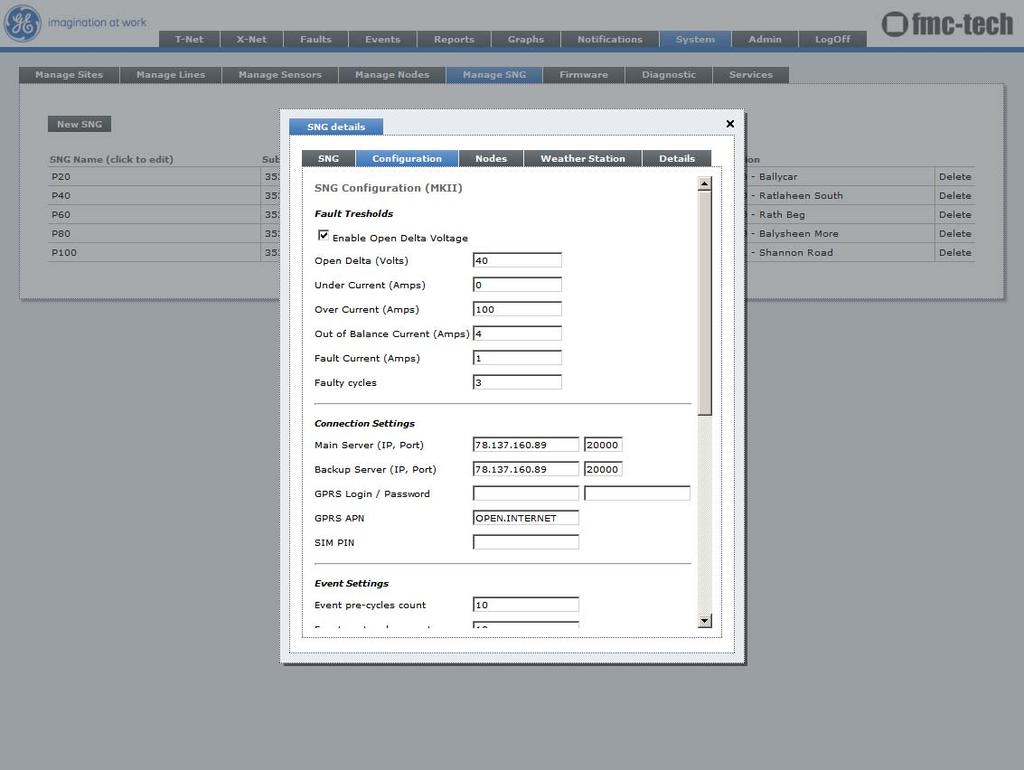The image size is (1024, 770).
Task: Open the X-Net menu
Action: [251, 39]
